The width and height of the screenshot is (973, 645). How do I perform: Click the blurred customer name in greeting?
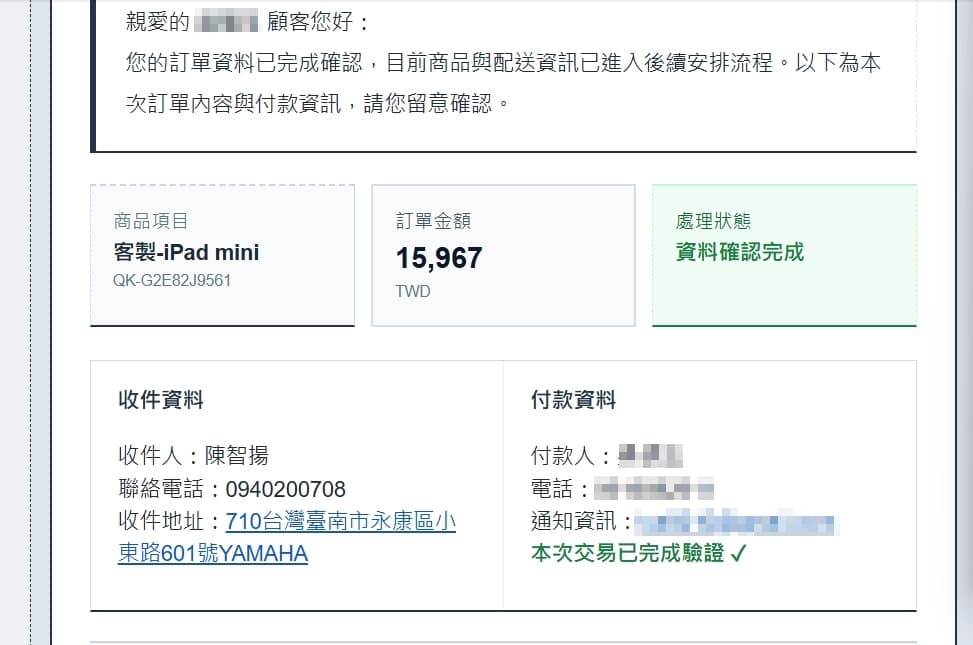[226, 22]
